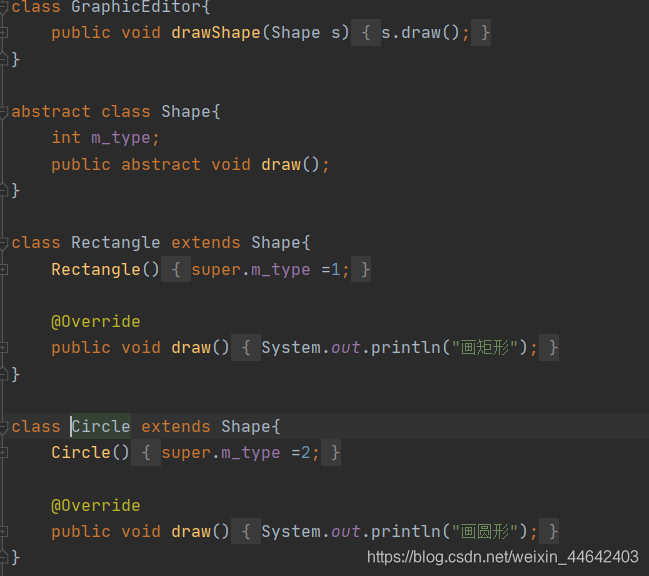Collapse the Rectangle class with its gutter marker

tap(3, 243)
